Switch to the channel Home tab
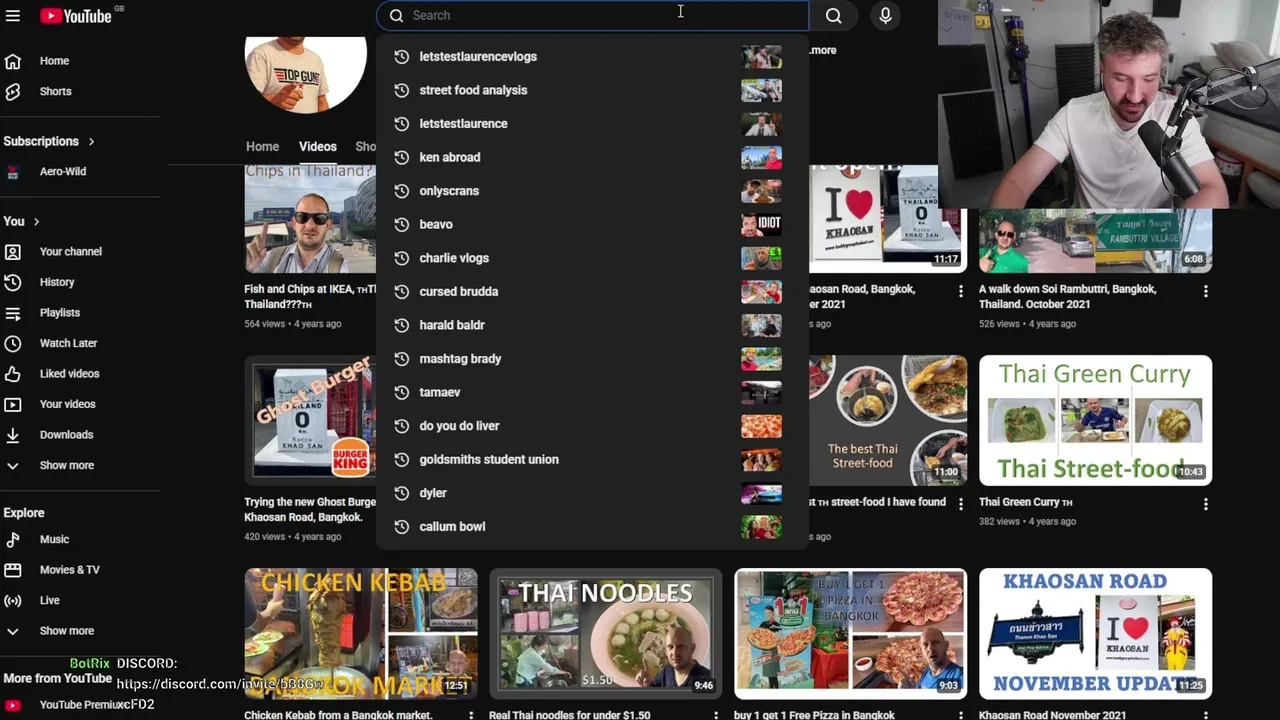This screenshot has height=720, width=1280. tap(262, 147)
